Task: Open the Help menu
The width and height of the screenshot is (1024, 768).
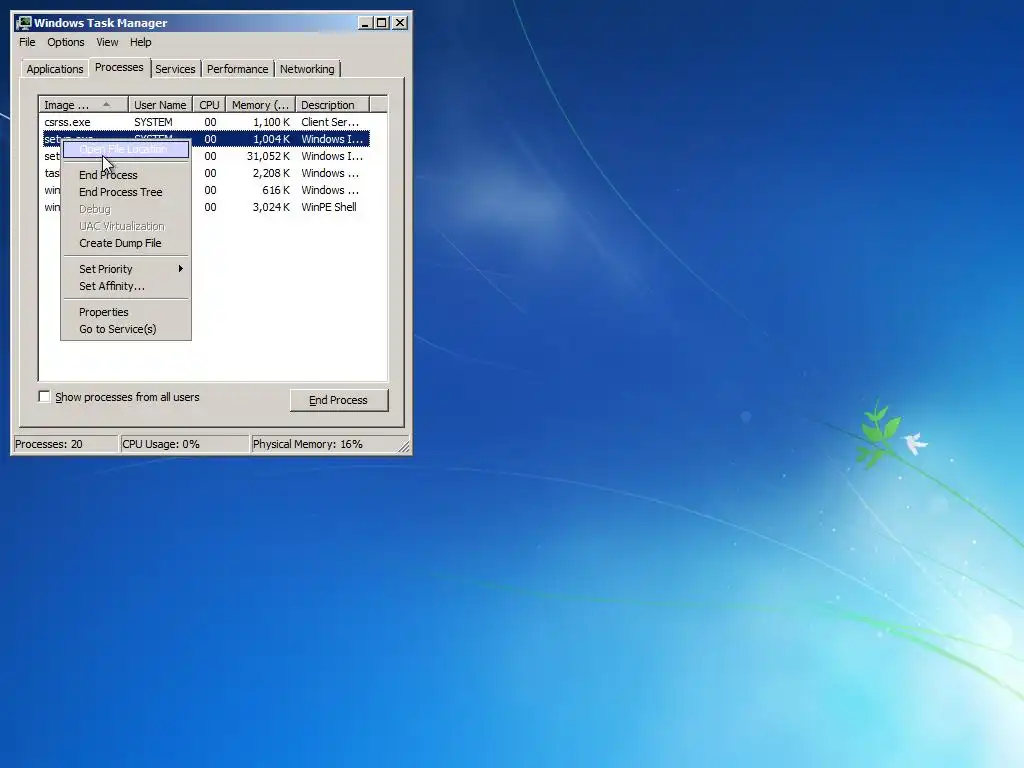Action: click(140, 42)
